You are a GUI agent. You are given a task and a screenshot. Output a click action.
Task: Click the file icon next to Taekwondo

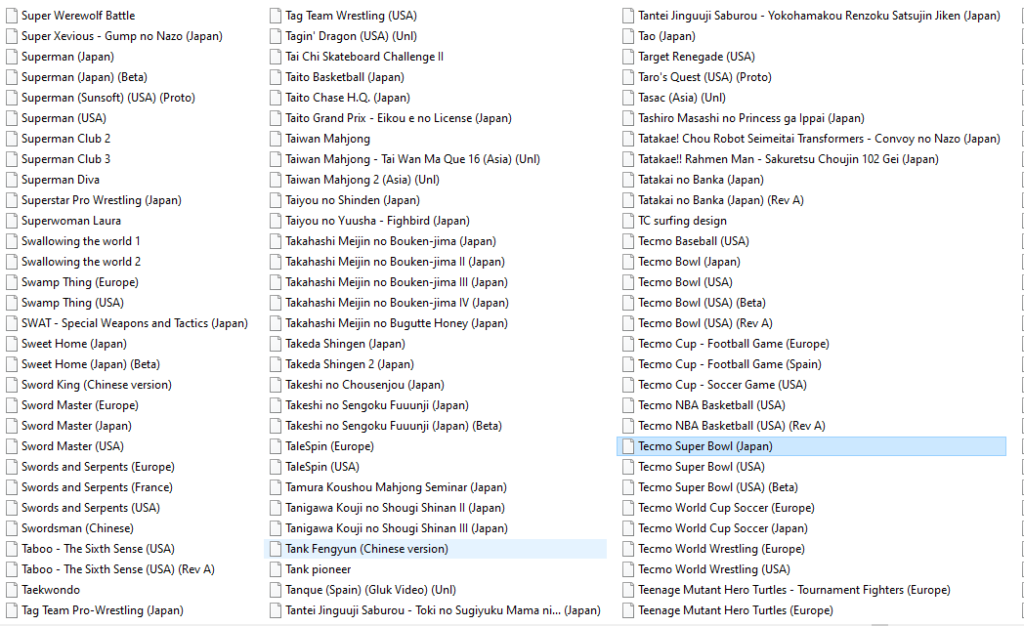point(12,590)
